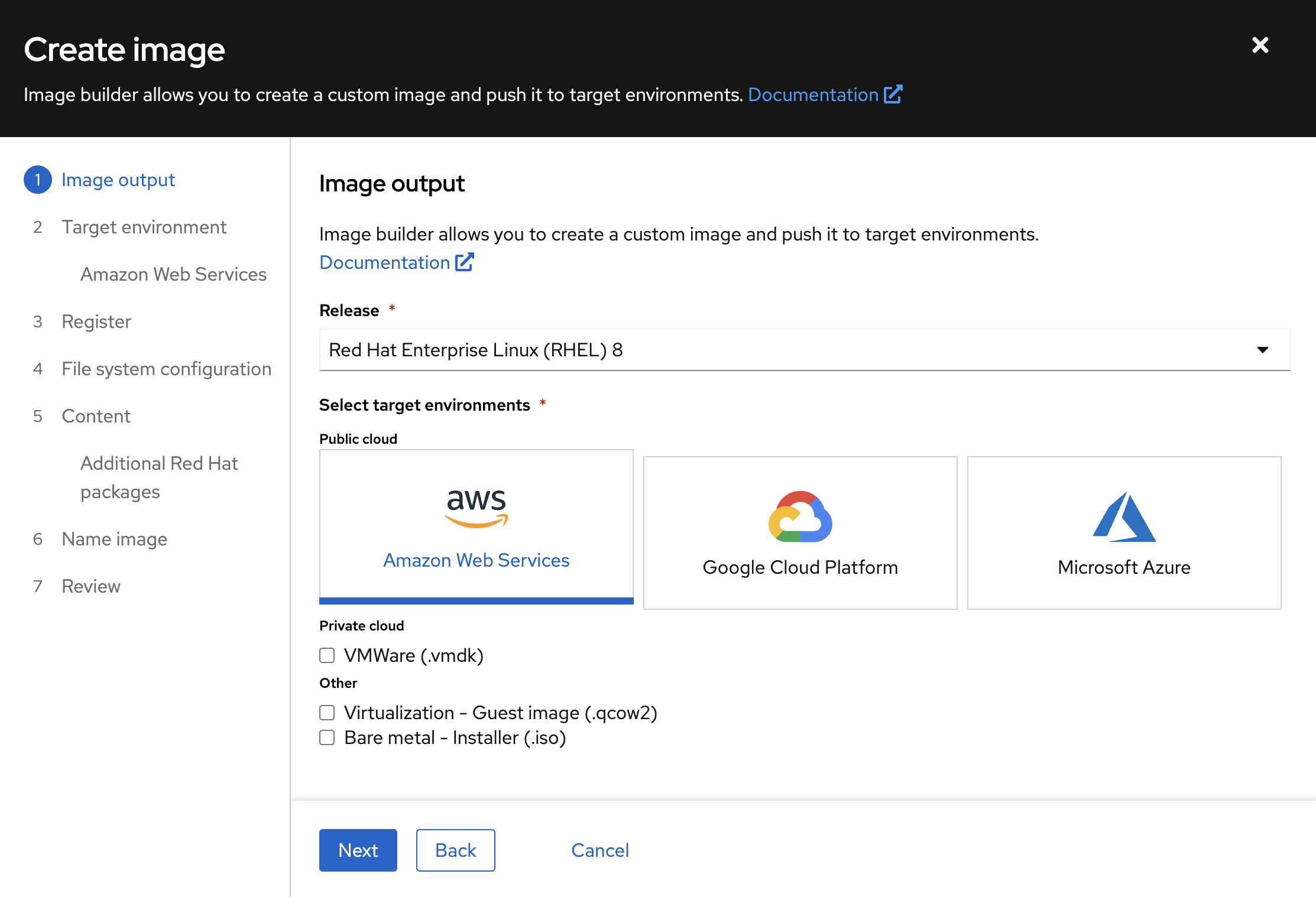
Task: Click the AWS logo icon
Action: click(476, 508)
